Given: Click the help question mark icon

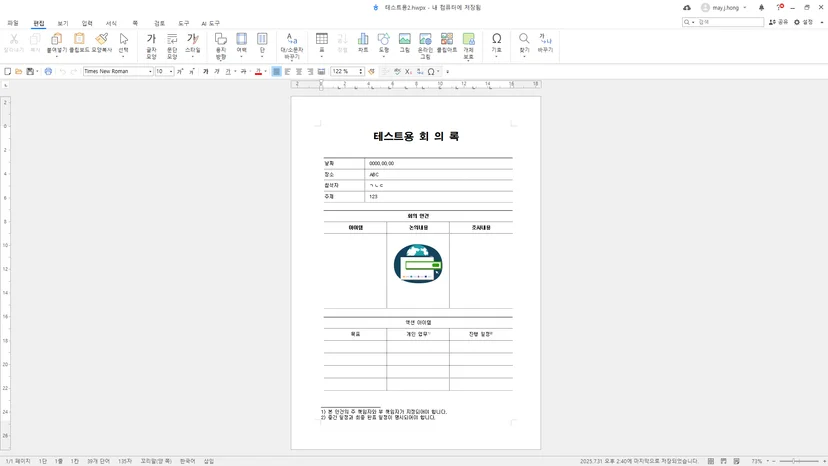Looking at the screenshot, I should [779, 7].
